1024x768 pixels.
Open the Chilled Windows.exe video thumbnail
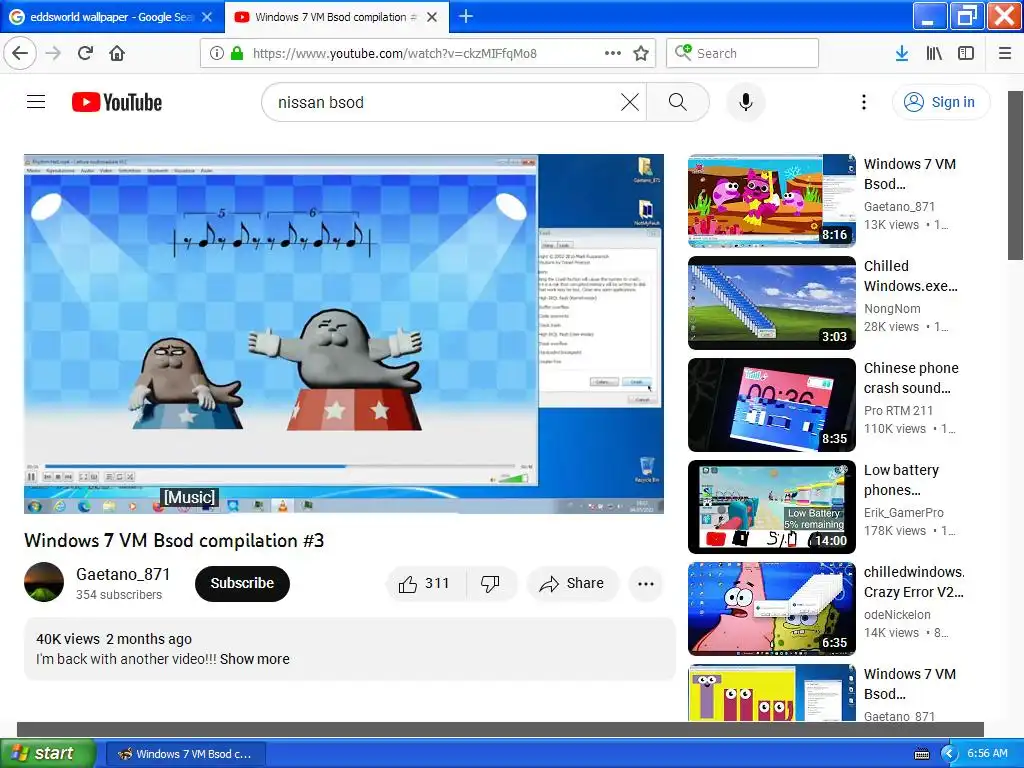772,303
